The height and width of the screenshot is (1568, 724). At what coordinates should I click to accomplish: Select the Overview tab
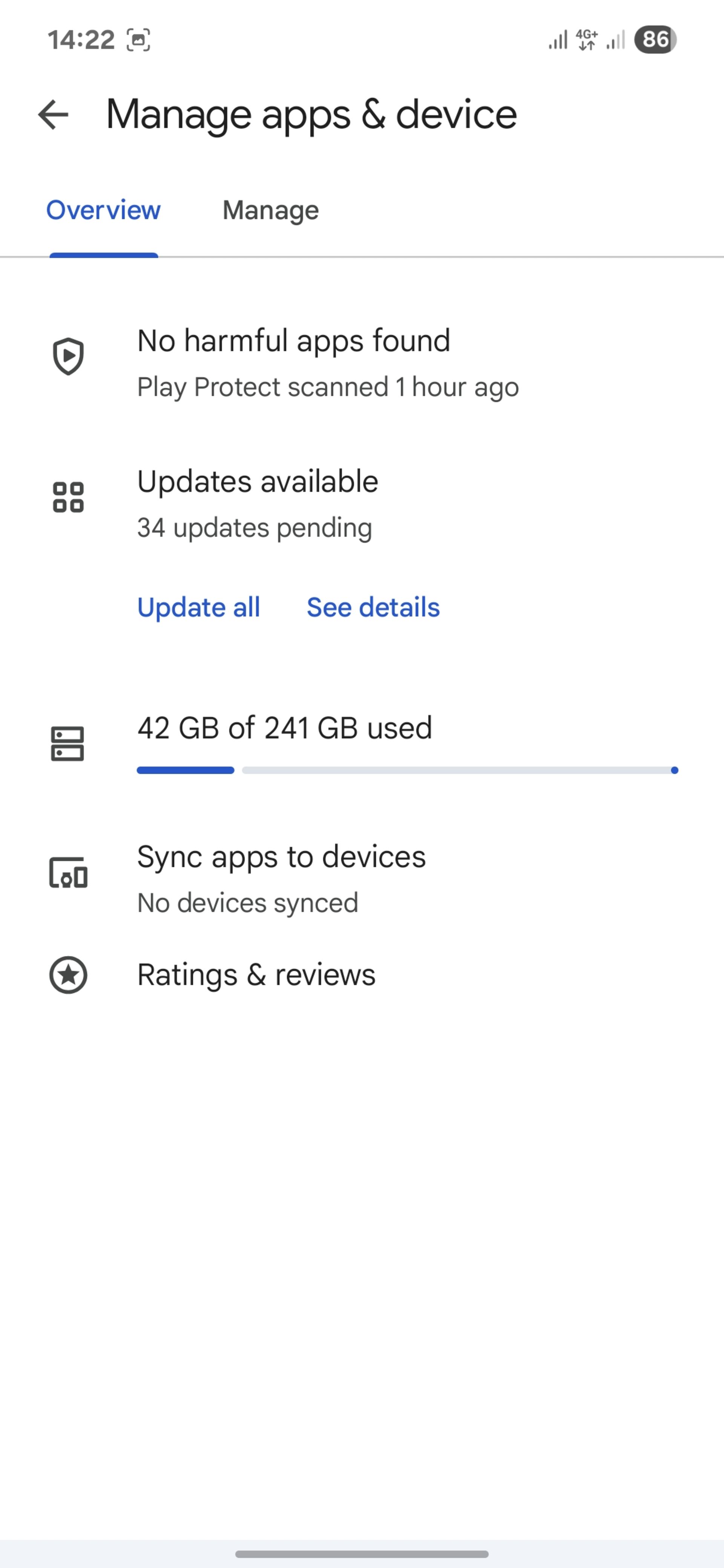pyautogui.click(x=104, y=210)
